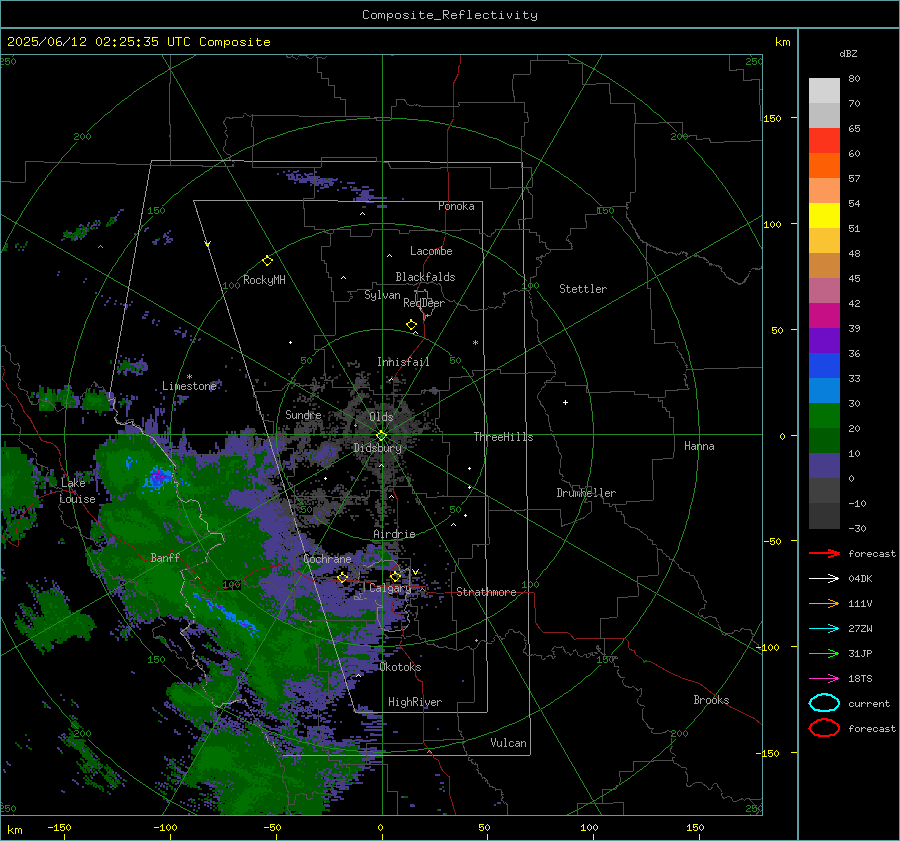Click the cyan 27ZW arrow legend icon

824,629
